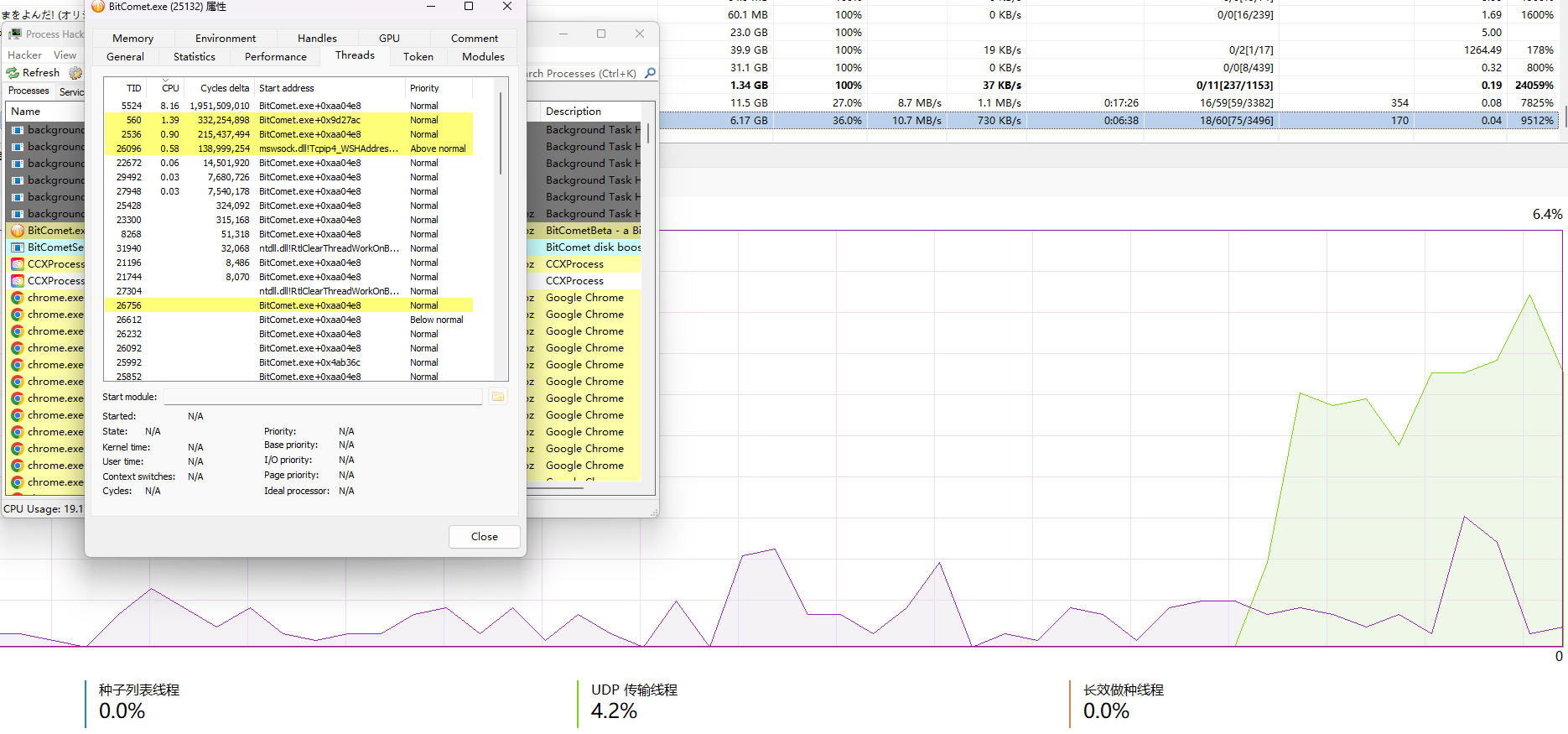Viewport: 1568px width, 734px height.
Task: Sort threads by the TID column header
Action: click(126, 88)
